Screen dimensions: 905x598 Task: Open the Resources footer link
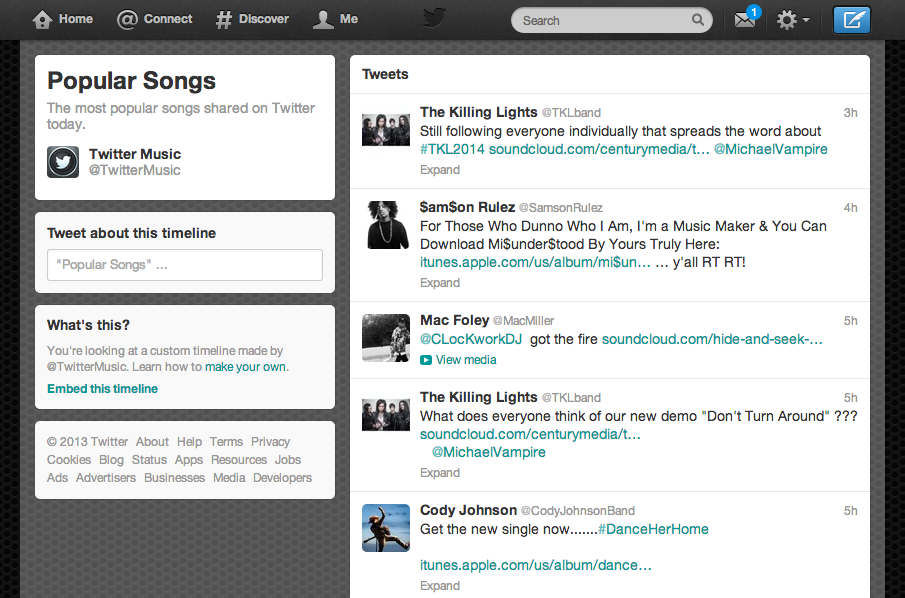[239, 460]
